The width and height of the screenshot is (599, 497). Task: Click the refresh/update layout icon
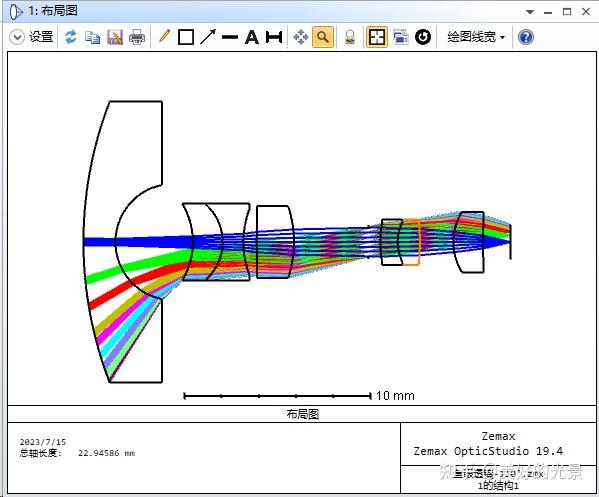[70, 37]
